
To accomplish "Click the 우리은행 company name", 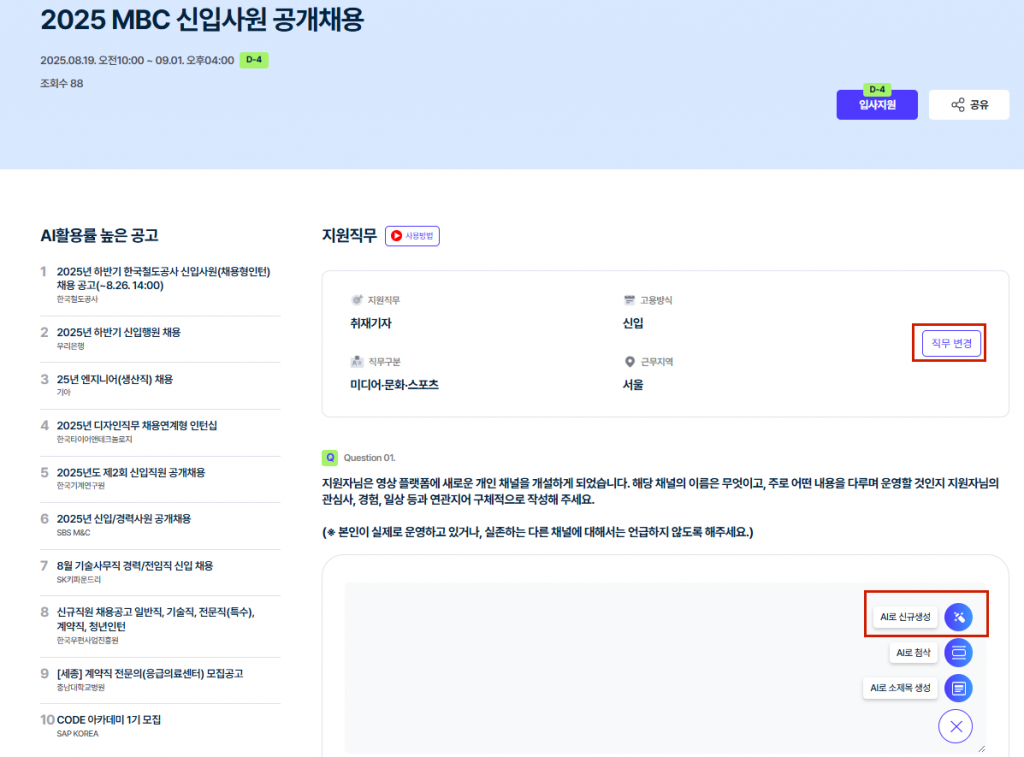I will [x=71, y=346].
